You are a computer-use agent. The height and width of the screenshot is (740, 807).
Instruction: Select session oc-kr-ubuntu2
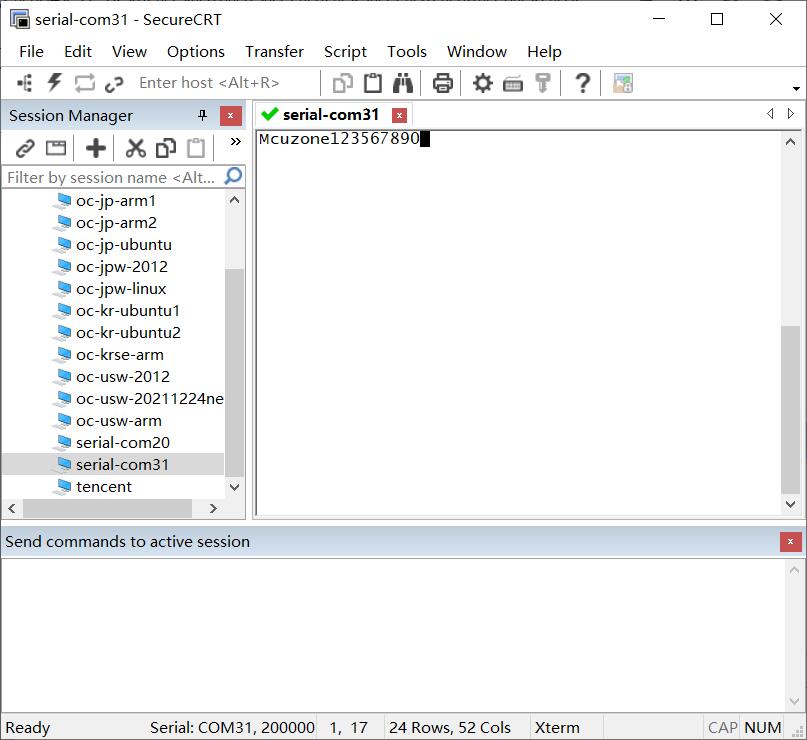coord(129,332)
